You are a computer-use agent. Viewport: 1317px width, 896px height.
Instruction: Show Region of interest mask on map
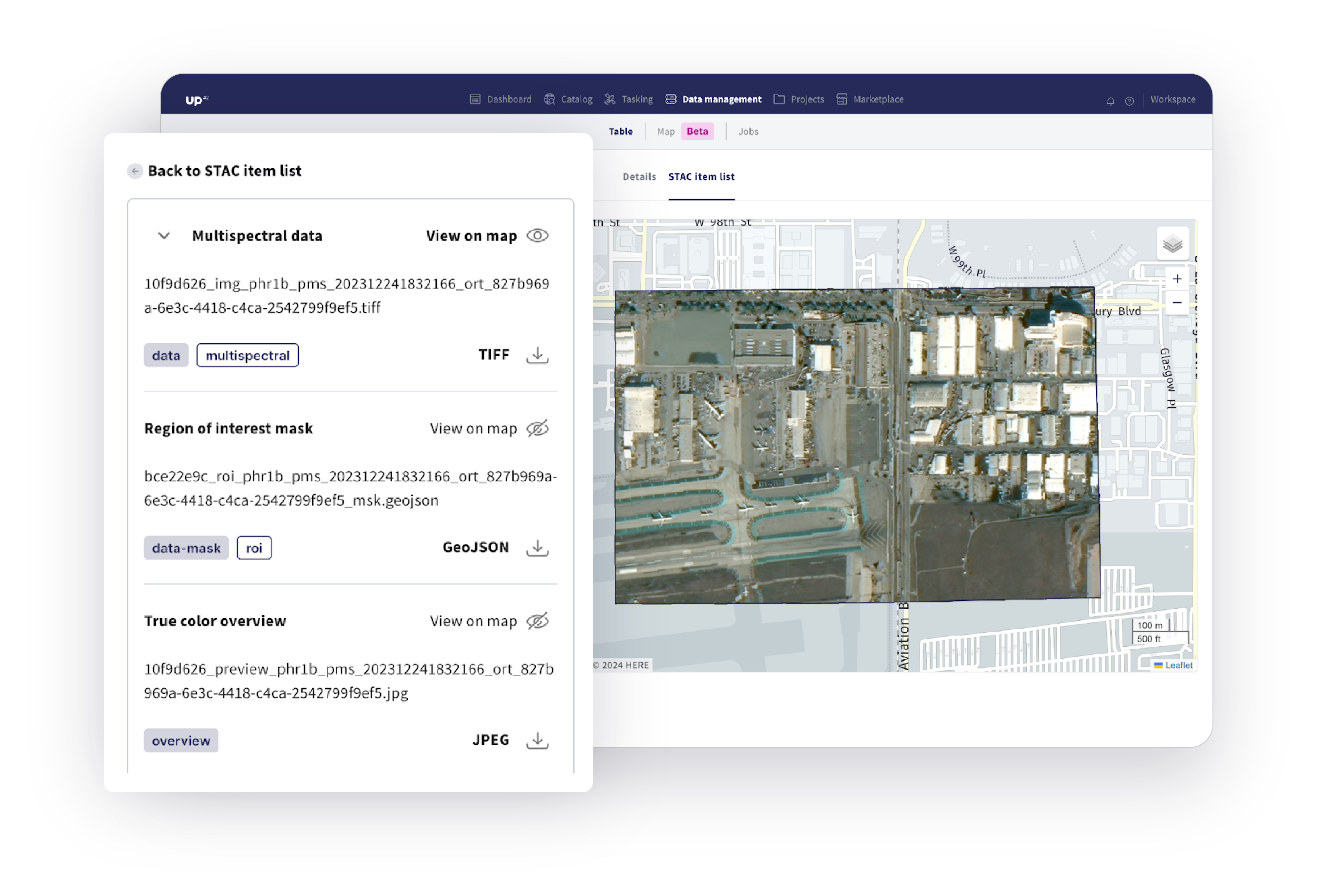537,428
